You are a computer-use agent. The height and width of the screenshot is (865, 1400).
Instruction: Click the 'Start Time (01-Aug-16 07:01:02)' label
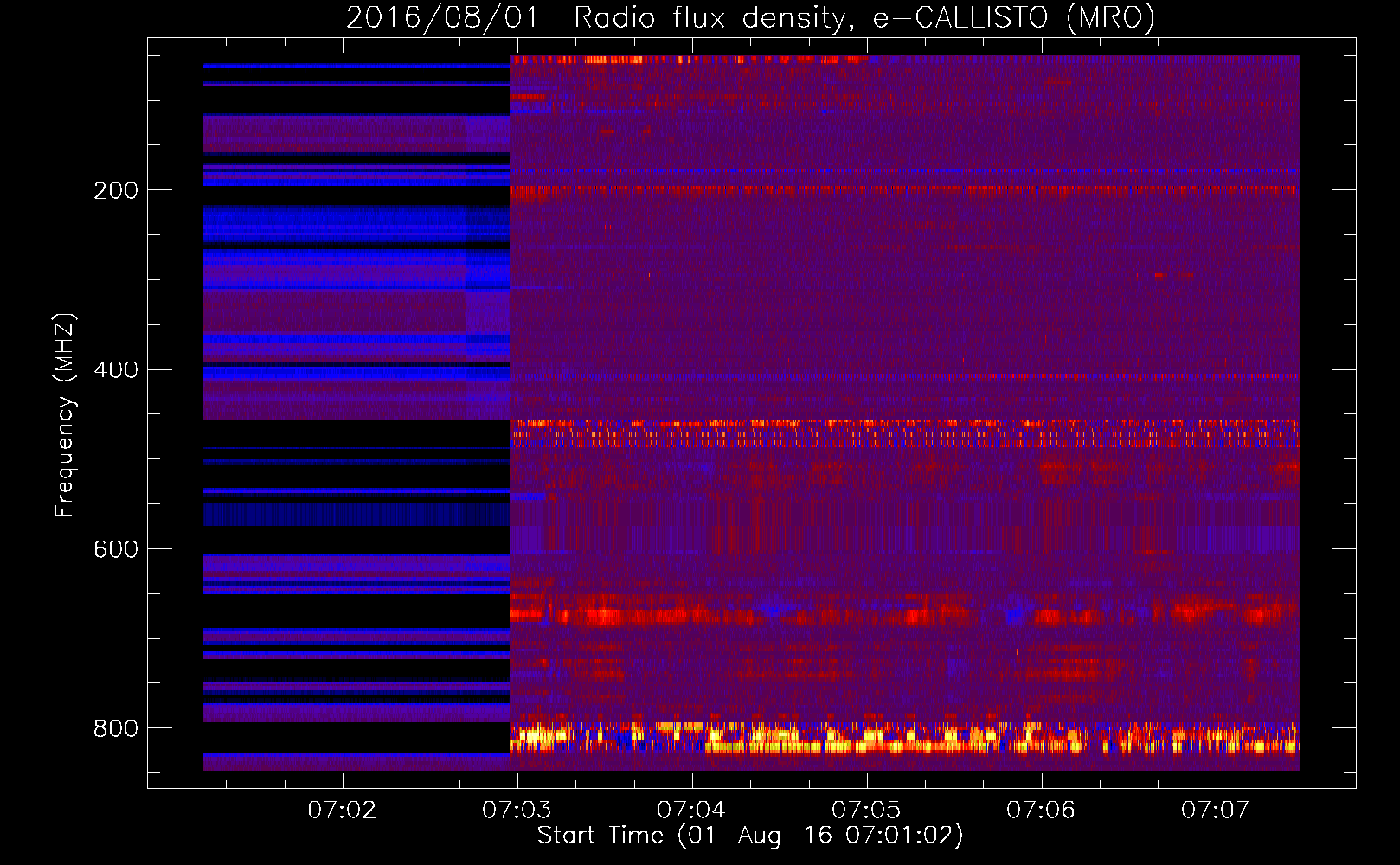tap(750, 836)
